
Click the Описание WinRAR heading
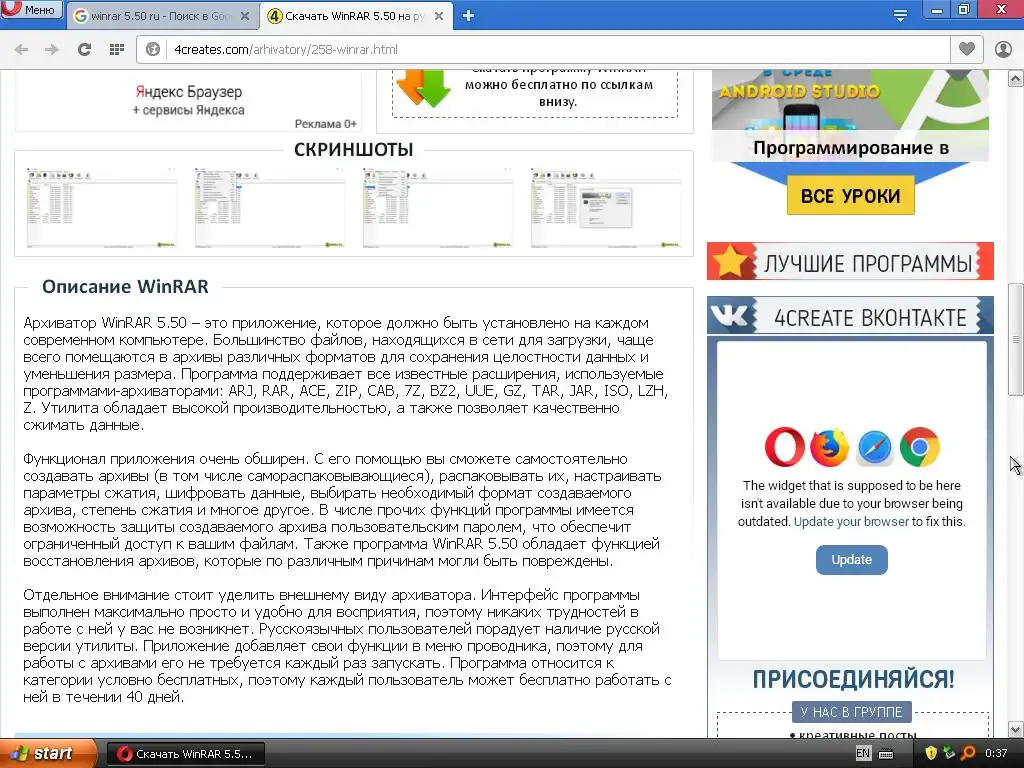tap(125, 287)
